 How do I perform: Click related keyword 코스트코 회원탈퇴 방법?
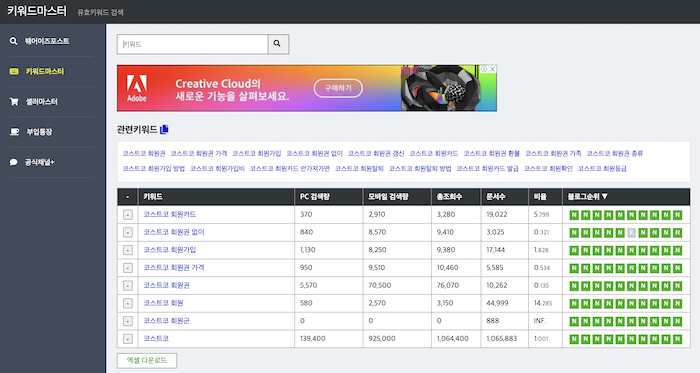coord(420,169)
